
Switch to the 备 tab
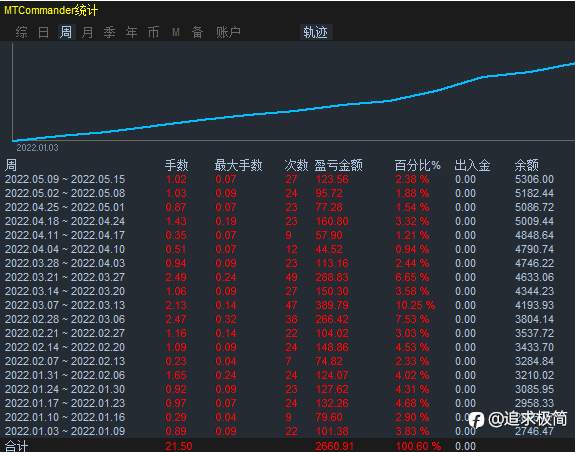[x=198, y=32]
